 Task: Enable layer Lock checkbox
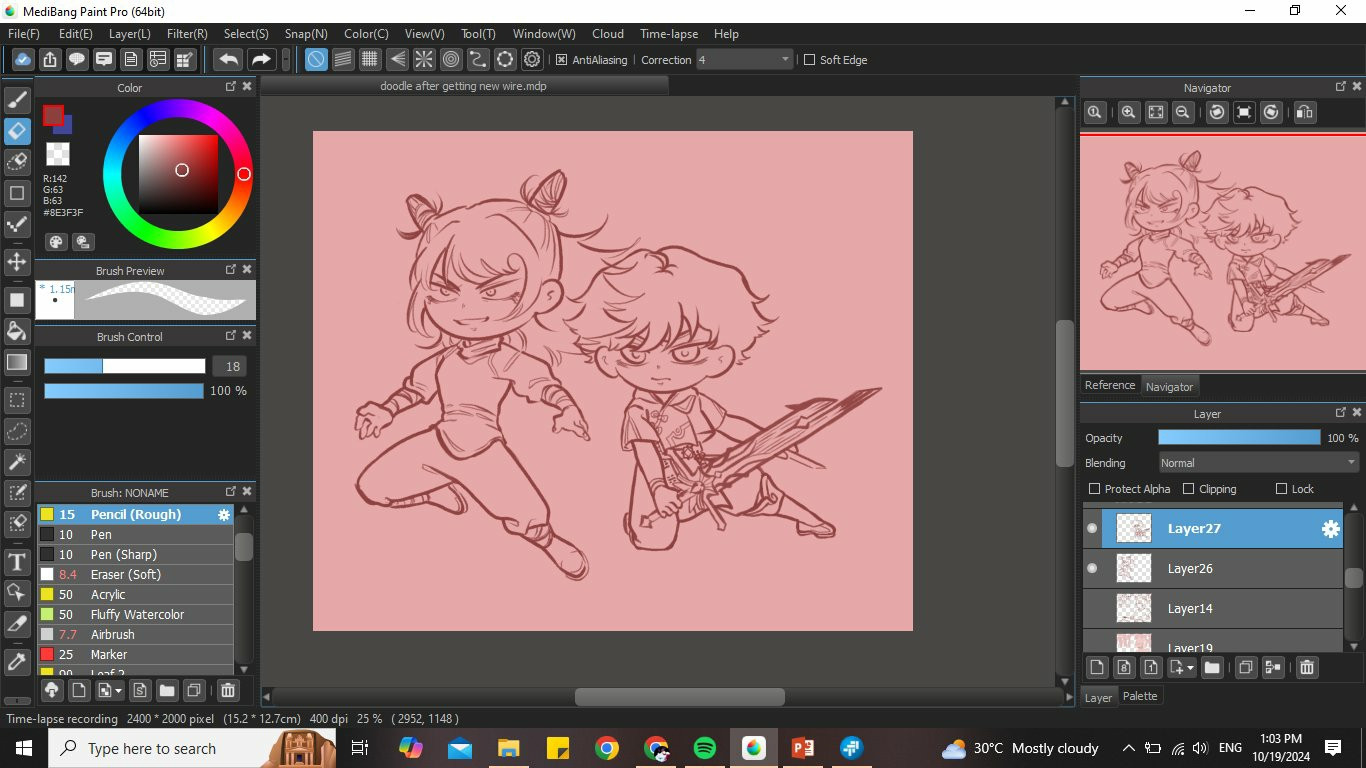pyautogui.click(x=1281, y=489)
